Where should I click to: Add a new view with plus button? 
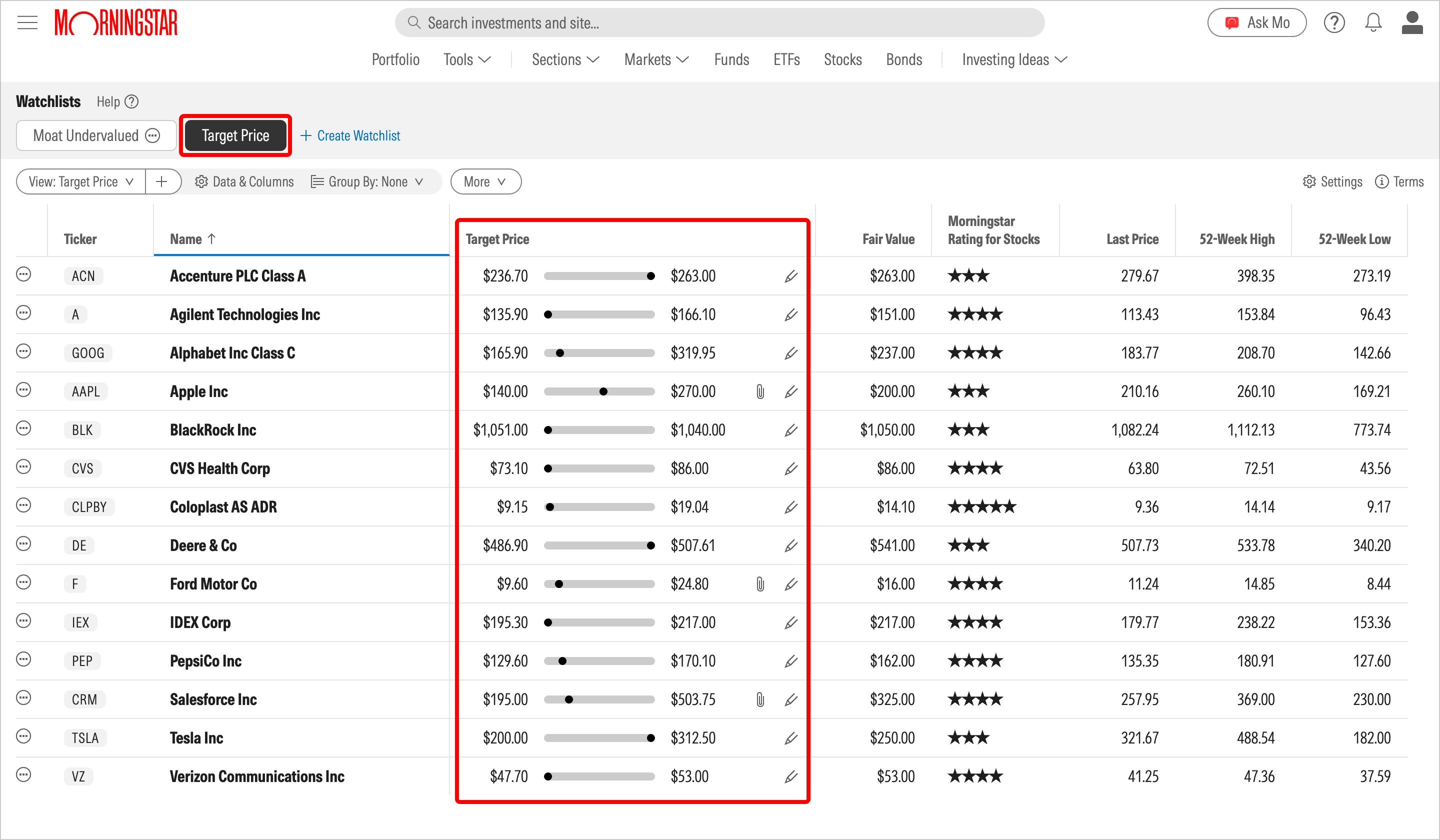[x=161, y=181]
